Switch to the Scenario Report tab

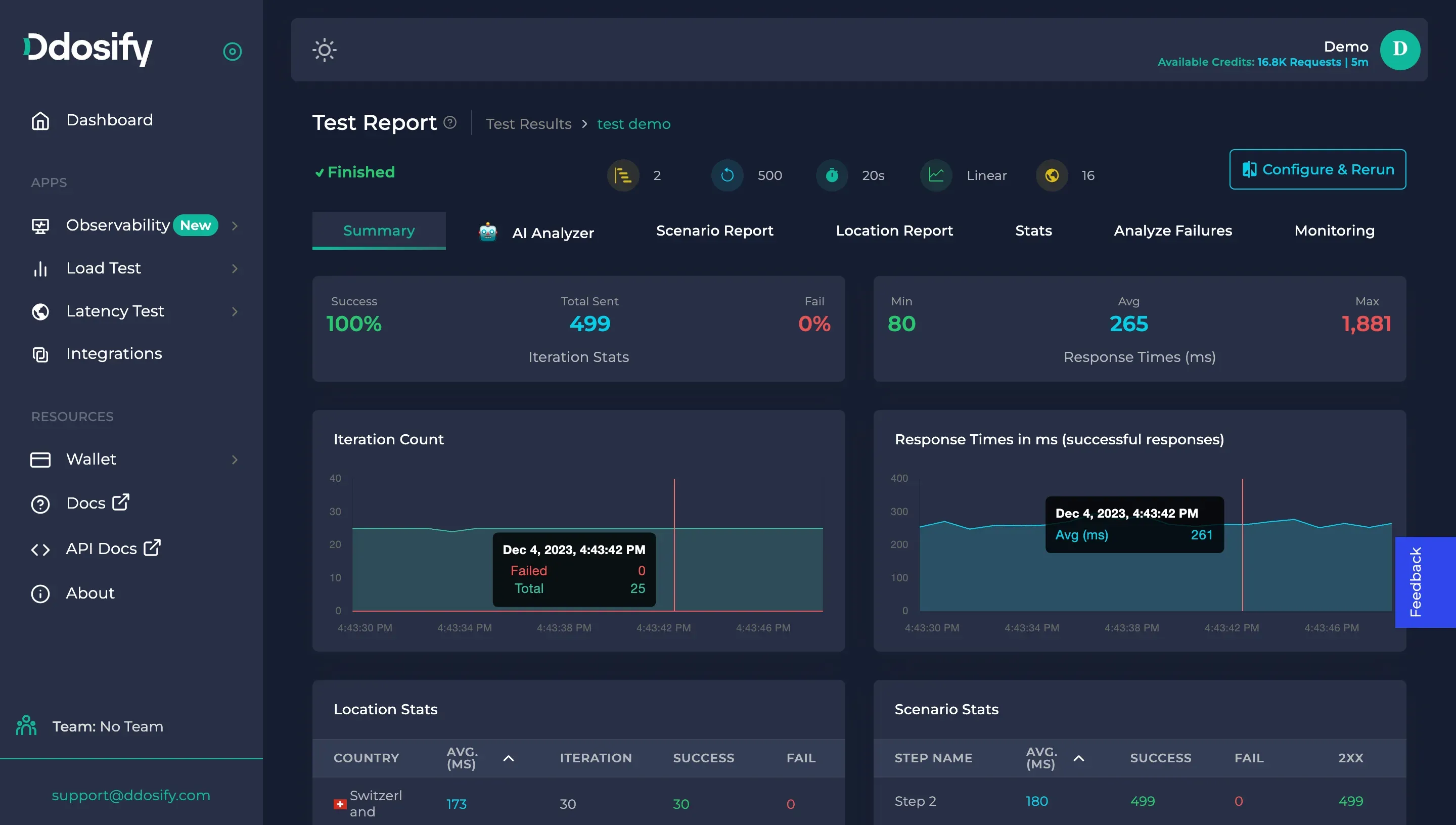pyautogui.click(x=714, y=231)
